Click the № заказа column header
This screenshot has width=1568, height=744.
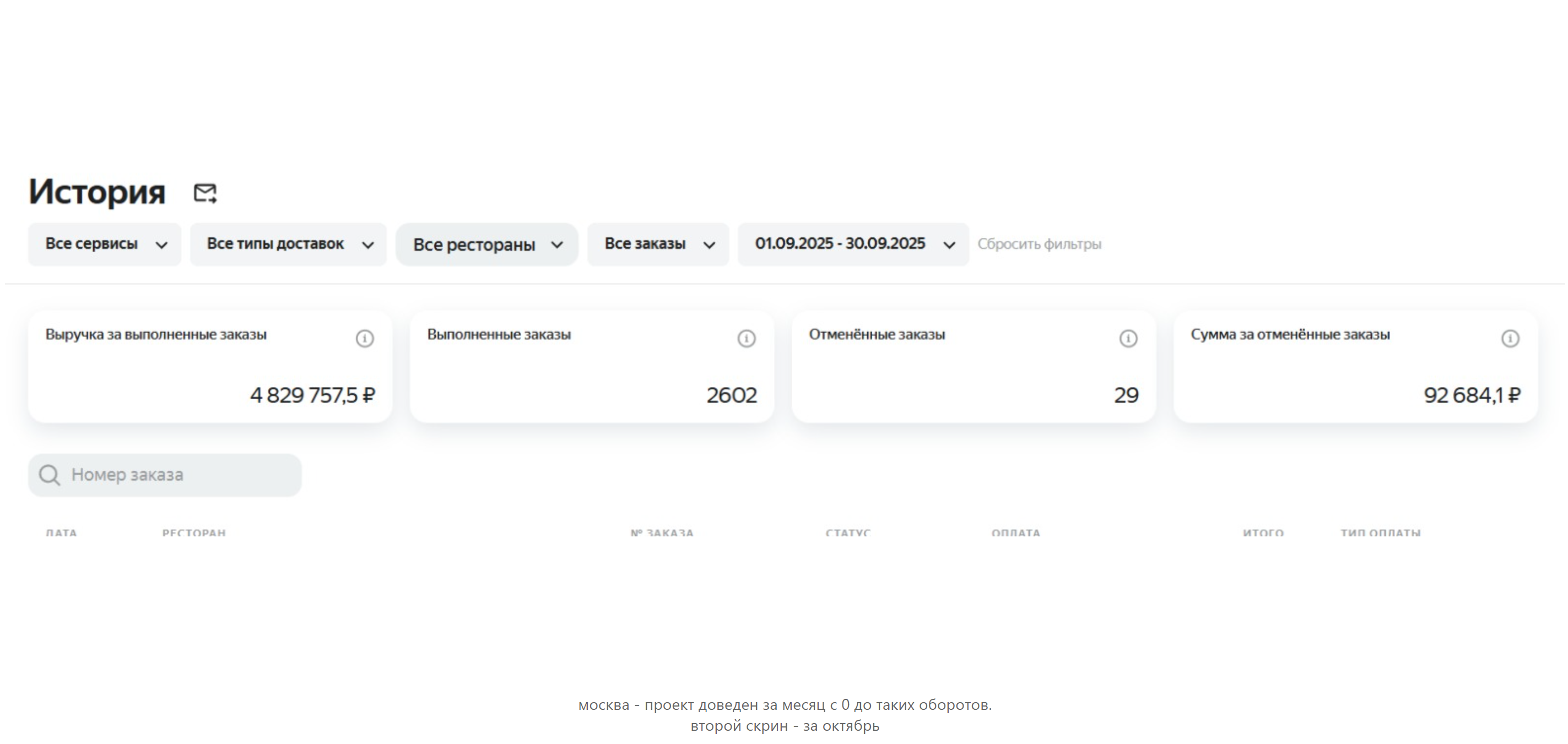(x=662, y=533)
